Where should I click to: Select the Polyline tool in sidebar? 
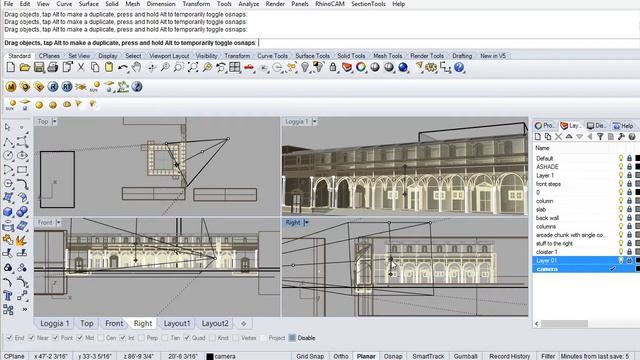[x=8, y=142]
